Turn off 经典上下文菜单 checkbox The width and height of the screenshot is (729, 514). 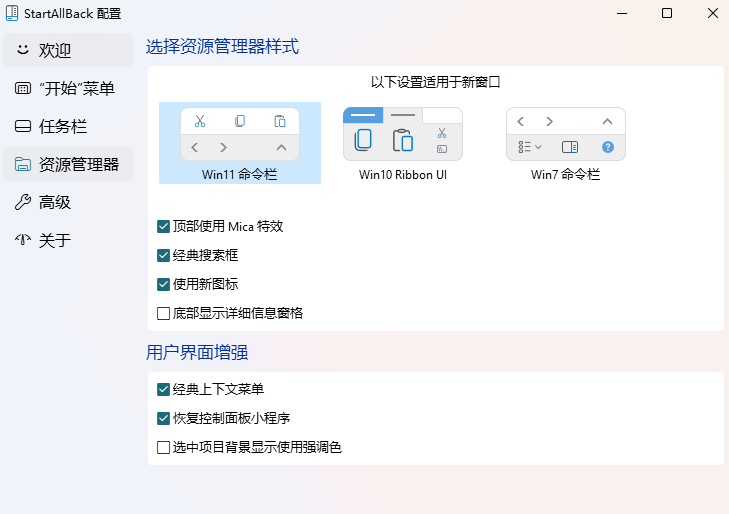164,389
